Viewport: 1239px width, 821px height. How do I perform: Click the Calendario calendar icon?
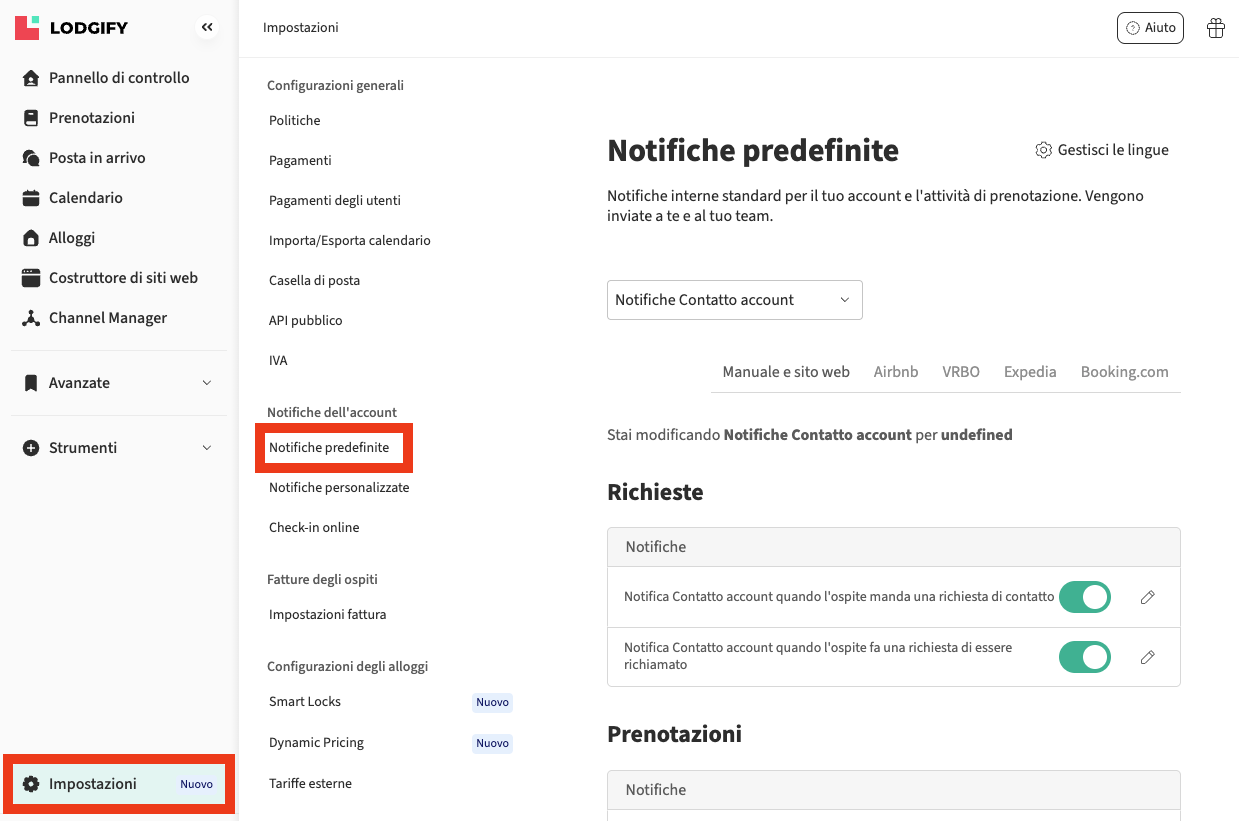[31, 198]
